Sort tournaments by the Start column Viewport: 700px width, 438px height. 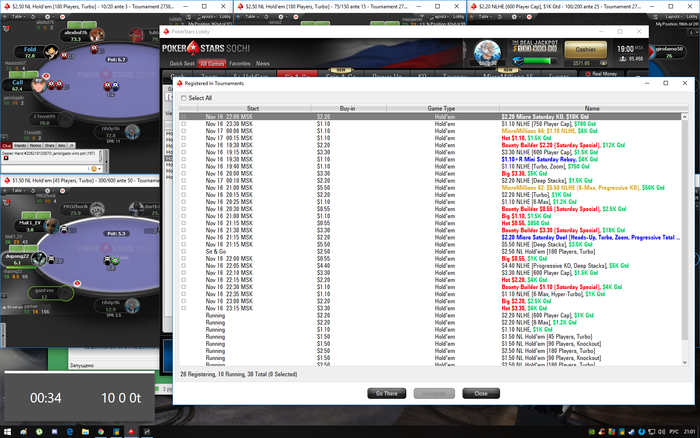point(253,108)
